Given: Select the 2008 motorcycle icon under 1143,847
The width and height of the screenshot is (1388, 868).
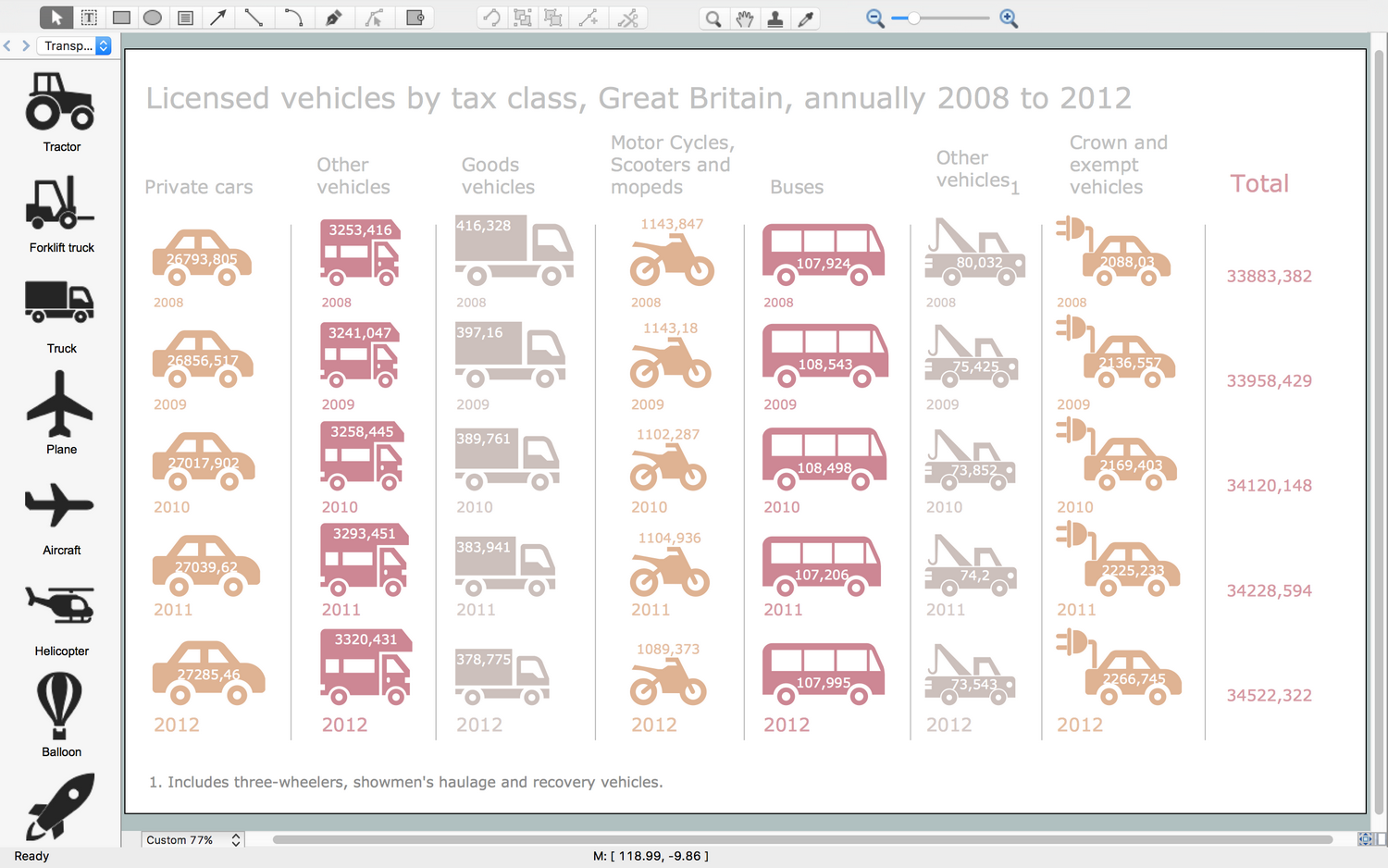Looking at the screenshot, I should point(673,261).
